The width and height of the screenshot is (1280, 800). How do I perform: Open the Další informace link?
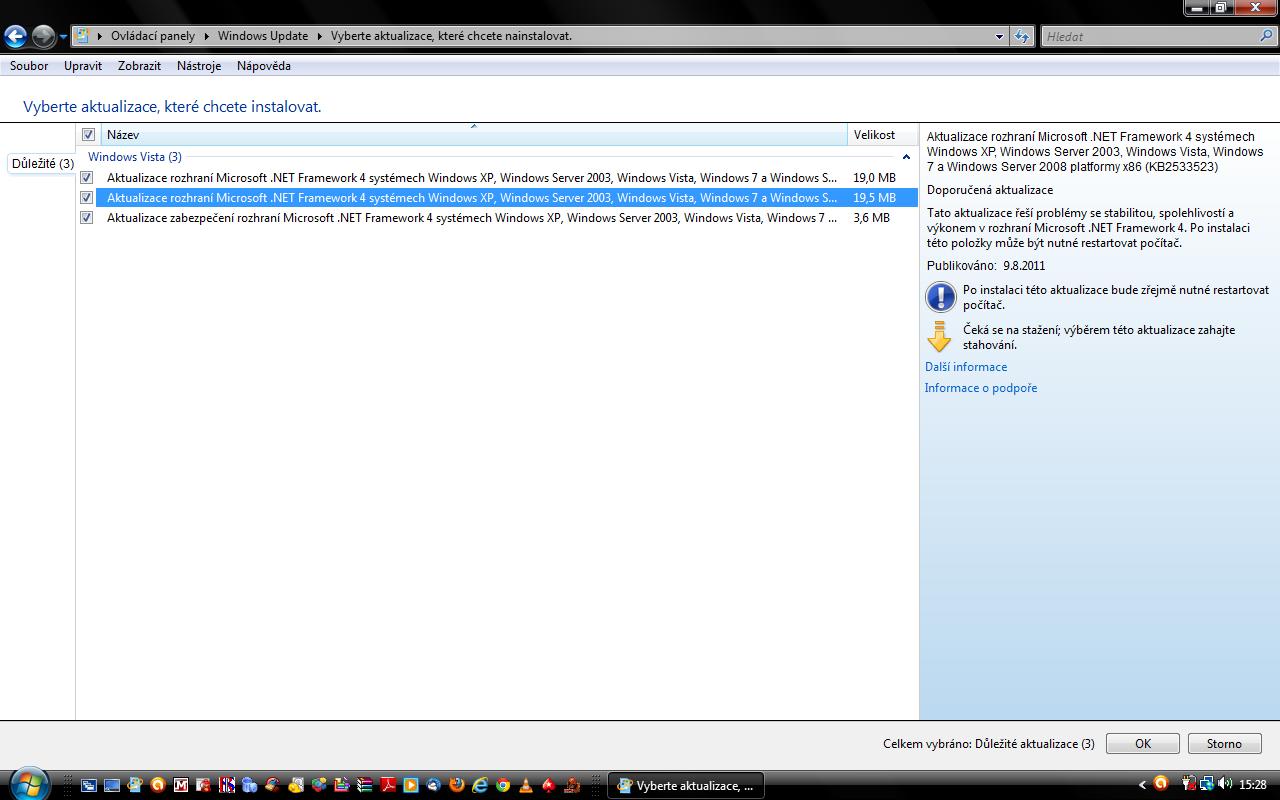tap(965, 367)
